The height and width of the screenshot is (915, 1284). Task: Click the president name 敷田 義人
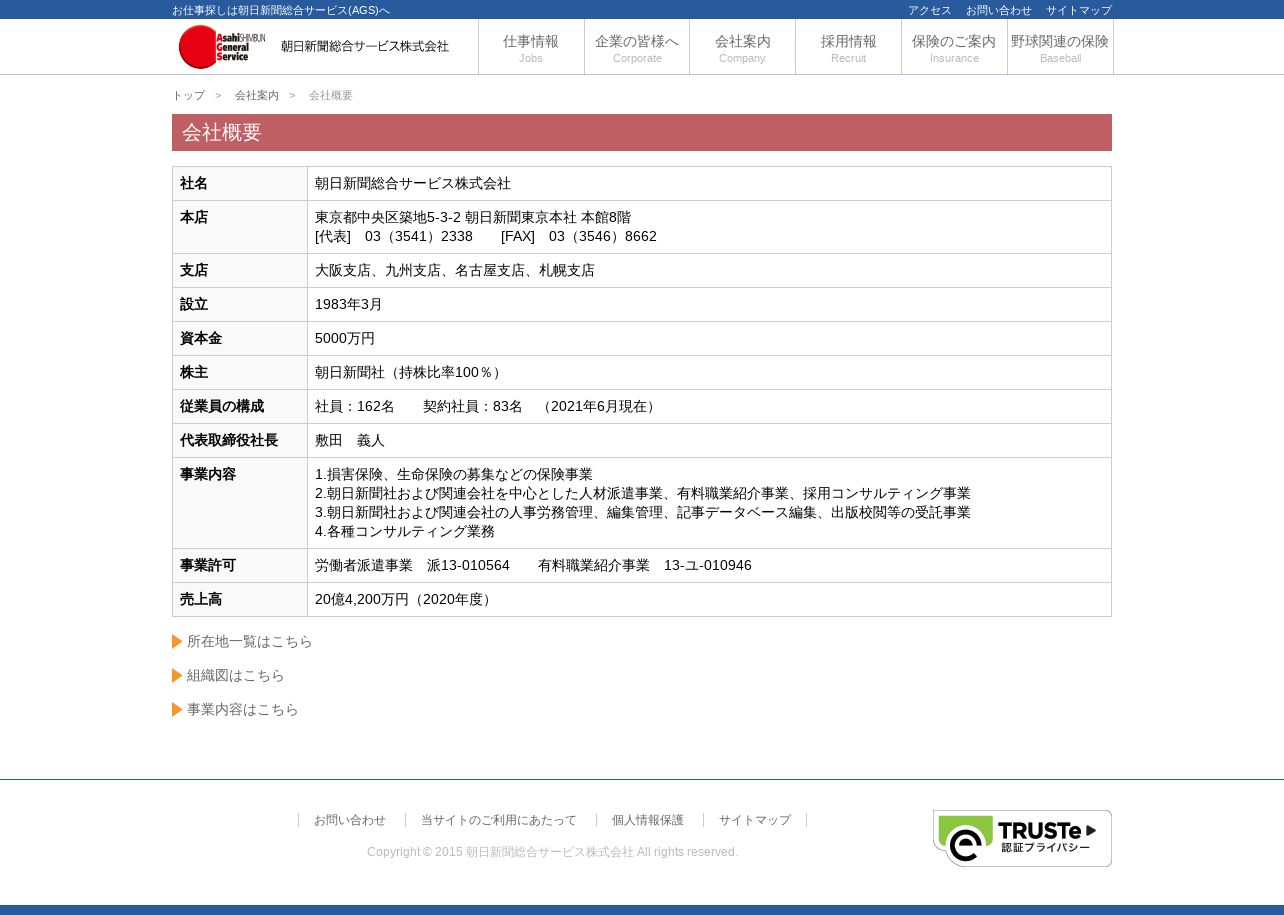(350, 441)
